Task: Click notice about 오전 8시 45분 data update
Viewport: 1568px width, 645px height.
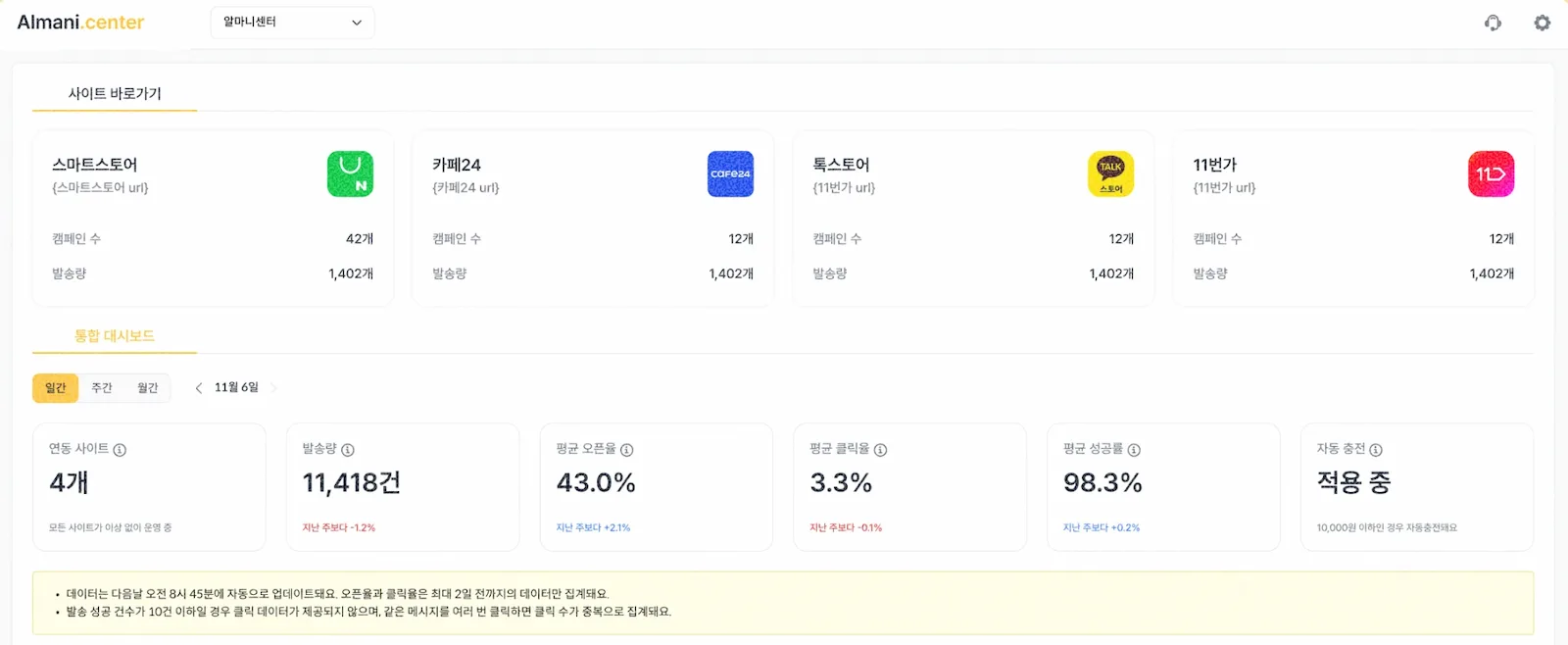Action: 337,594
